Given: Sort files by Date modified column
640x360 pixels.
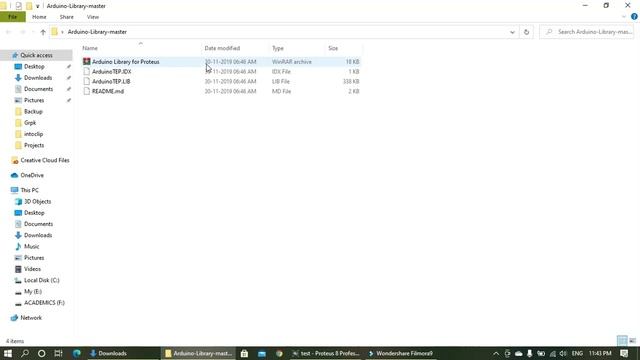Looking at the screenshot, I should (222, 48).
